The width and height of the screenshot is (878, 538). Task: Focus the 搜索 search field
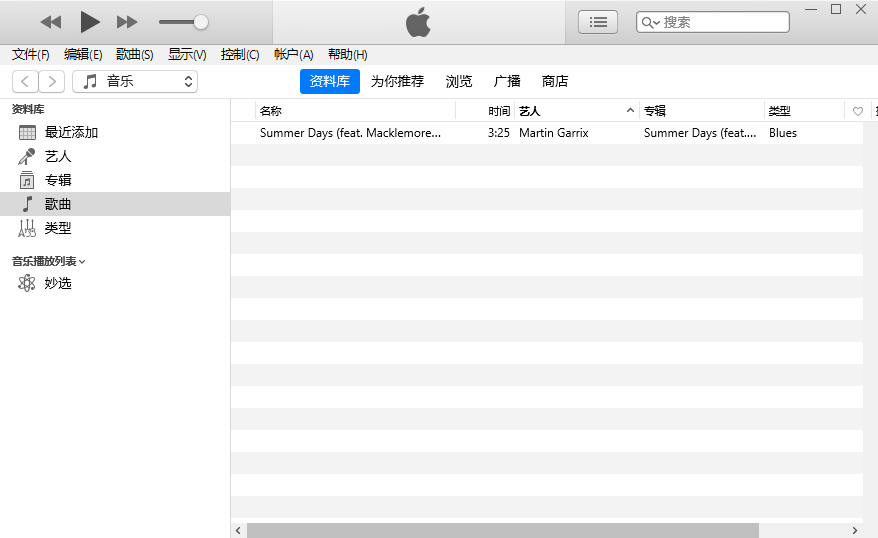pyautogui.click(x=713, y=22)
